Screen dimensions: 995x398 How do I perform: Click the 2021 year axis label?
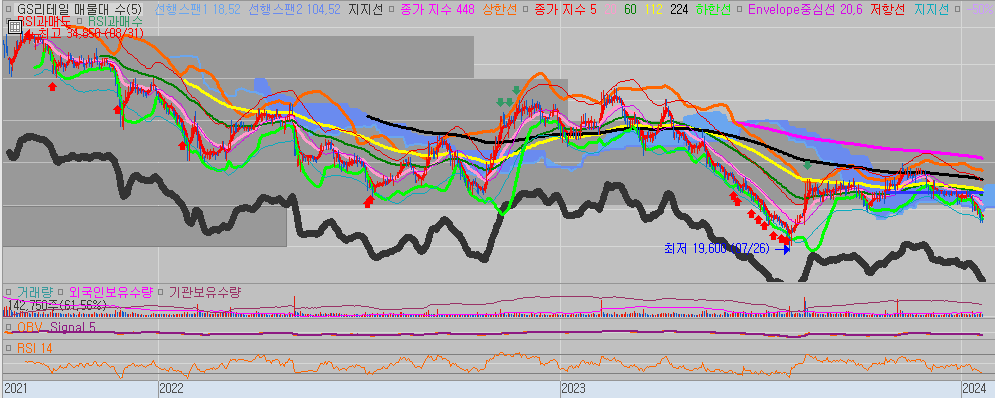click(x=16, y=388)
